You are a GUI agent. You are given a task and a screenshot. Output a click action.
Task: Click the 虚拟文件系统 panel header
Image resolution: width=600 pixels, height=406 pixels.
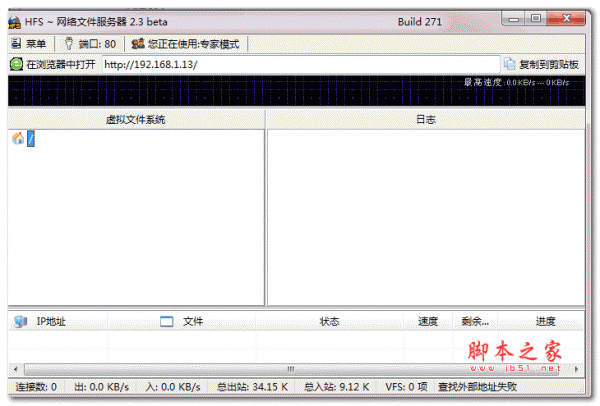(x=136, y=120)
